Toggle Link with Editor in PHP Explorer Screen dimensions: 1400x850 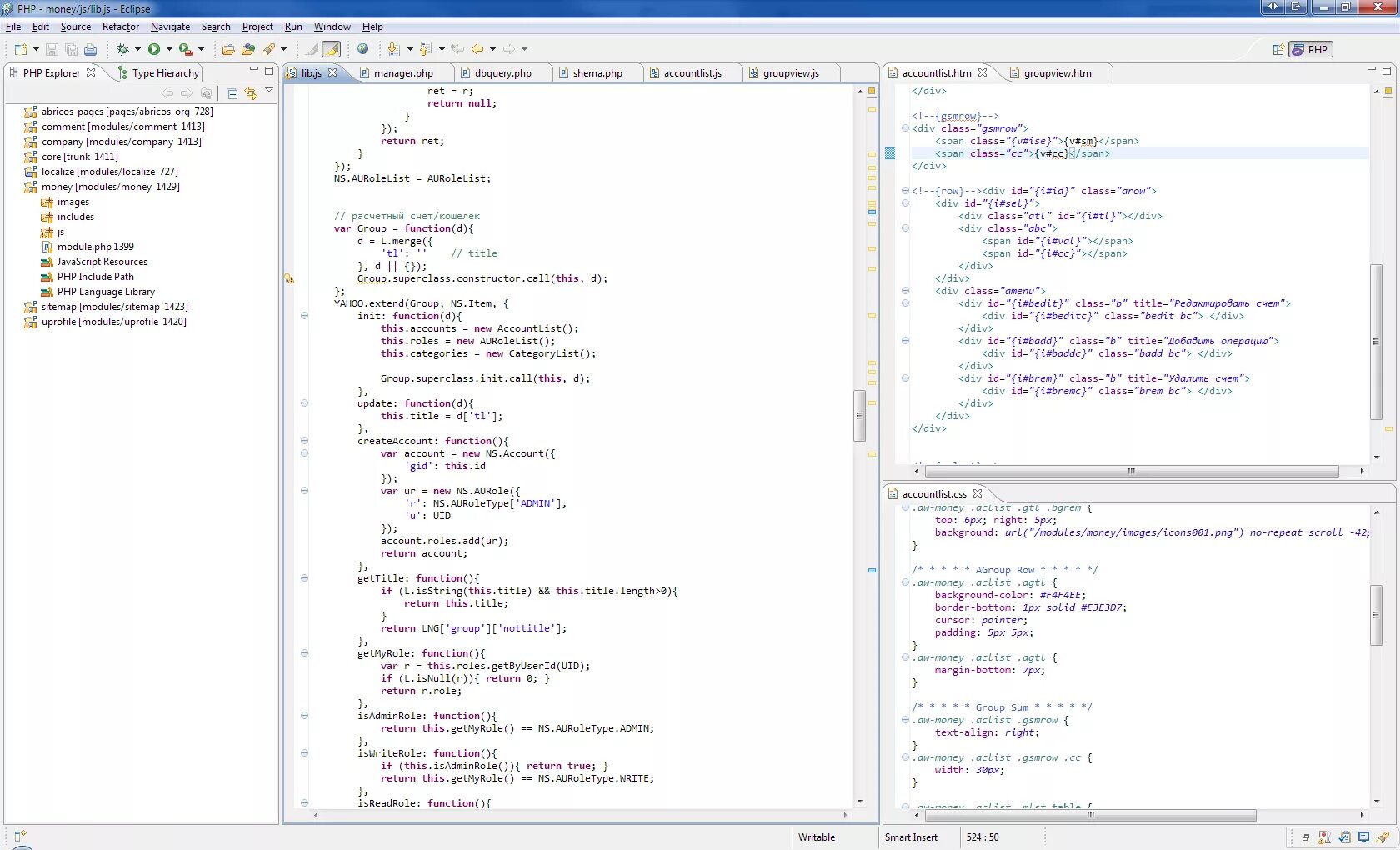251,93
